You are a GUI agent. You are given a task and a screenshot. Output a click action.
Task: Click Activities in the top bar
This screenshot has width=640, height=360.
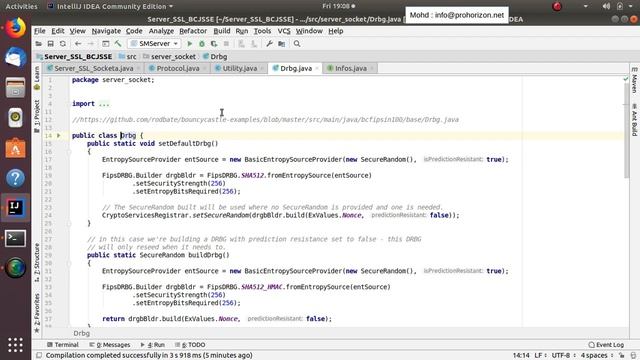[21, 6]
